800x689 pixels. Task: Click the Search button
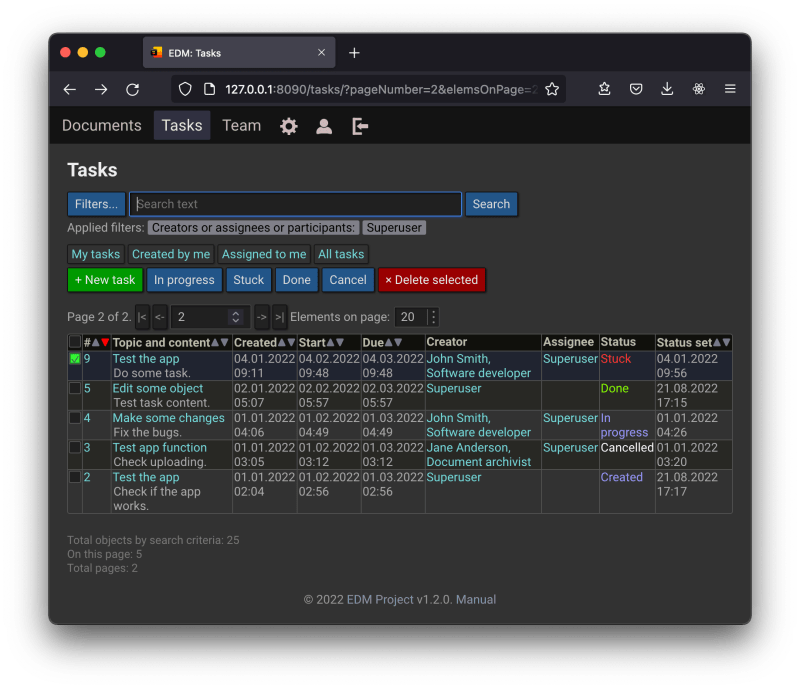pyautogui.click(x=491, y=204)
